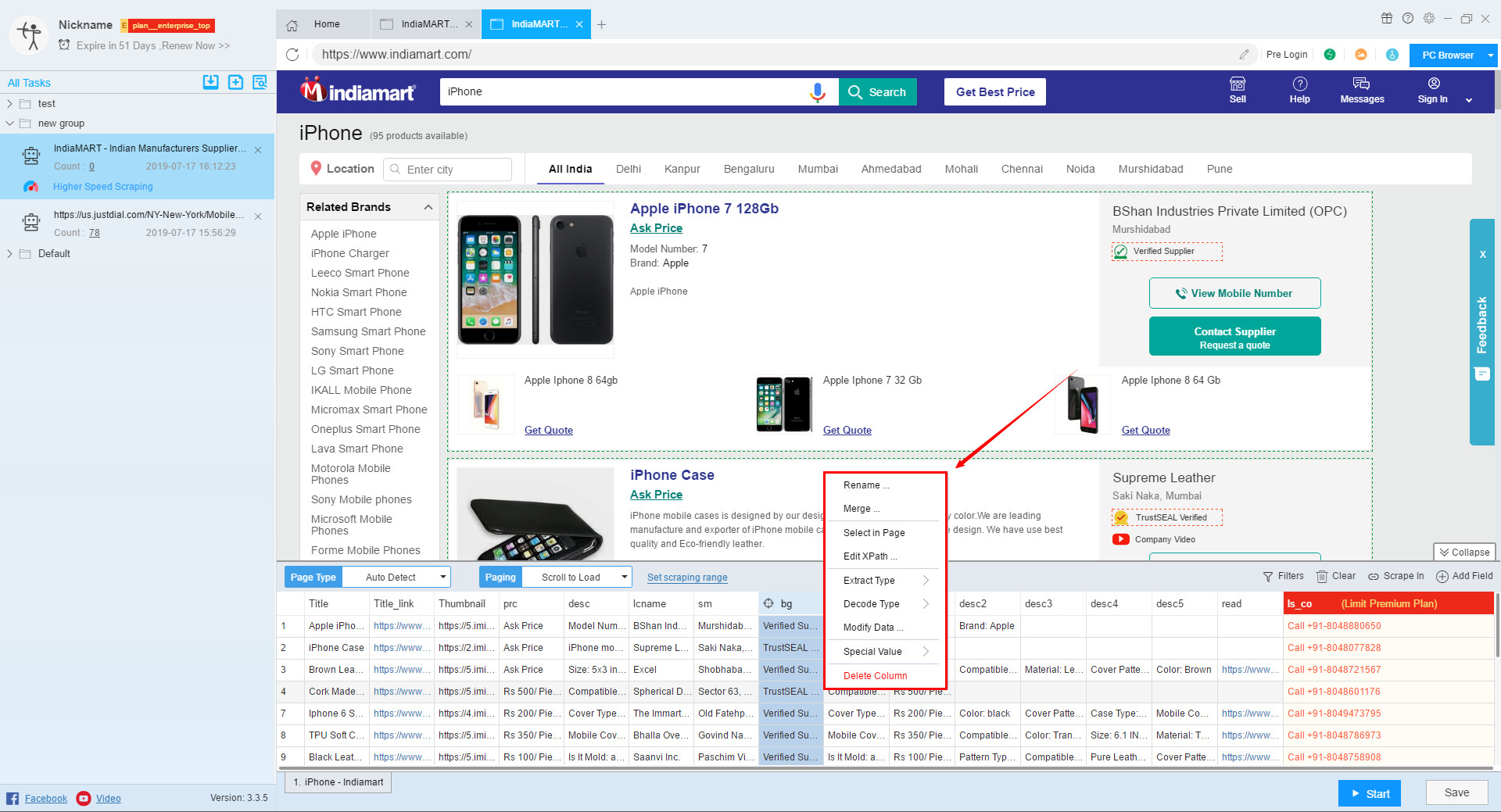Click the gift promotions icon
The image size is (1501, 812).
coord(1387,18)
